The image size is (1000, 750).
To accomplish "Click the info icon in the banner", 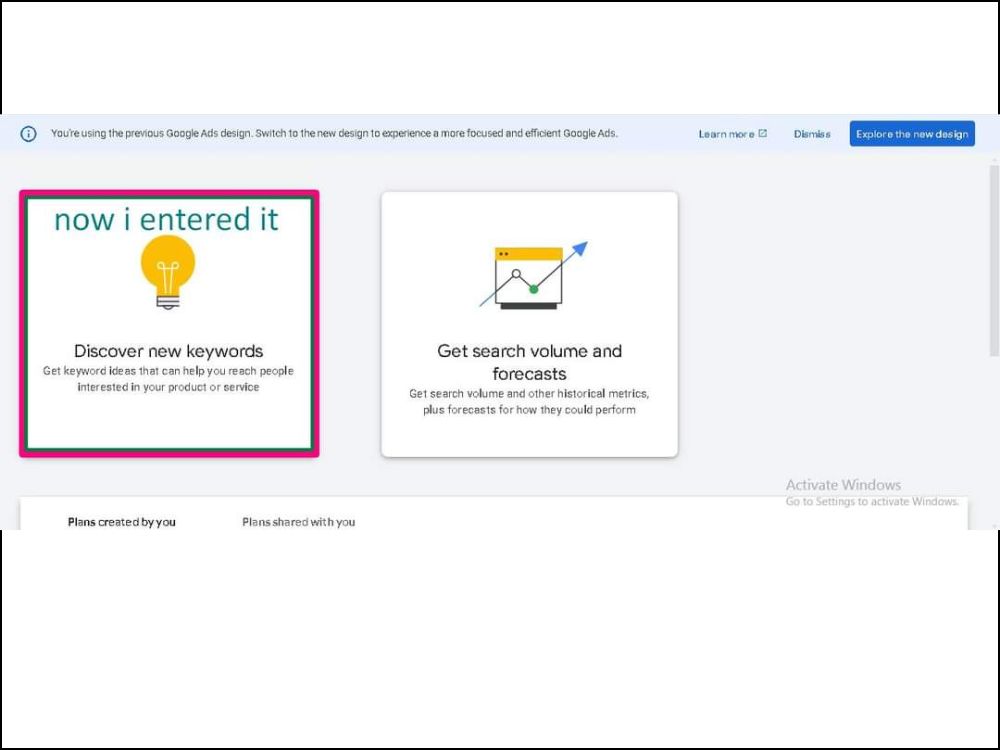I will (x=28, y=134).
